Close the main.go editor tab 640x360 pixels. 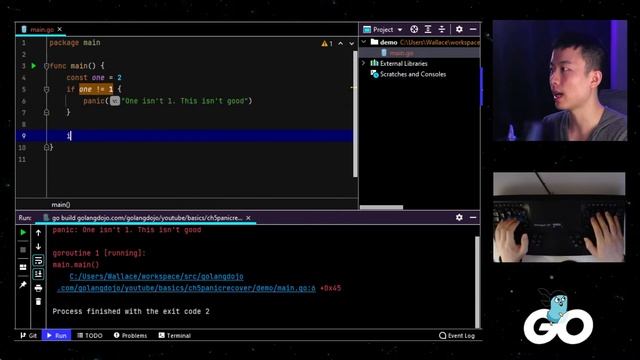point(60,29)
